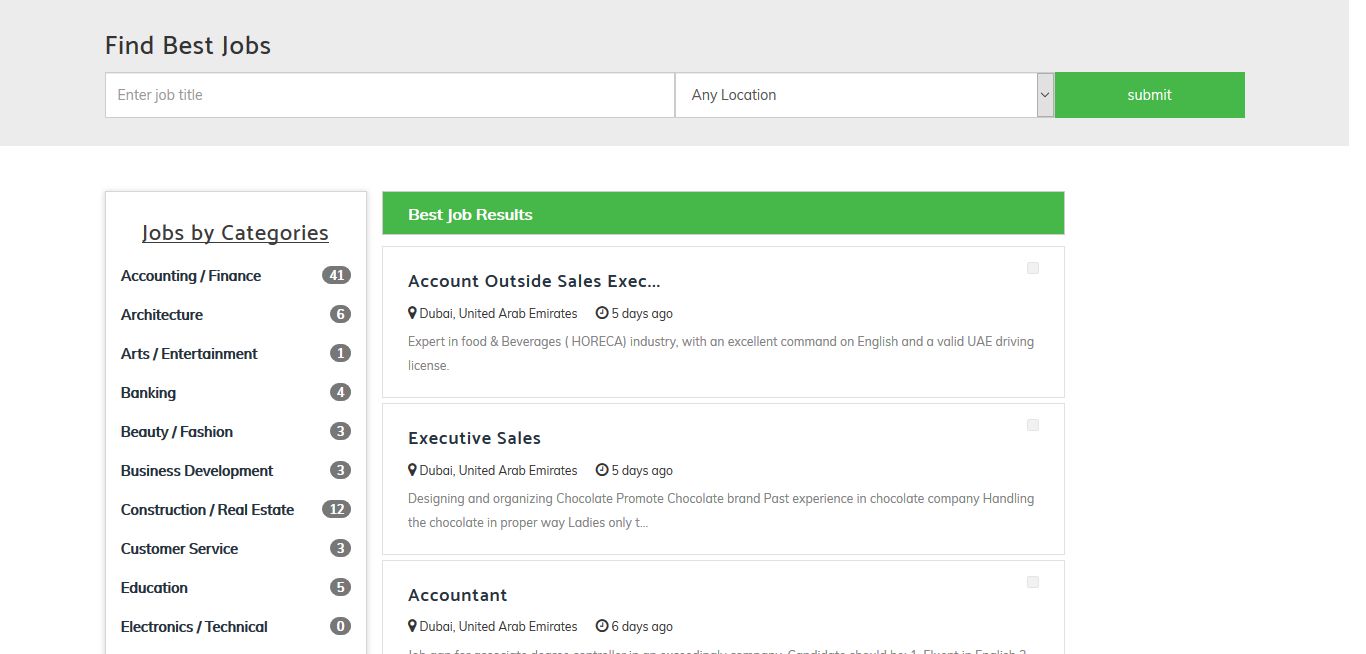Click clock icon on Accountant job

coord(601,626)
